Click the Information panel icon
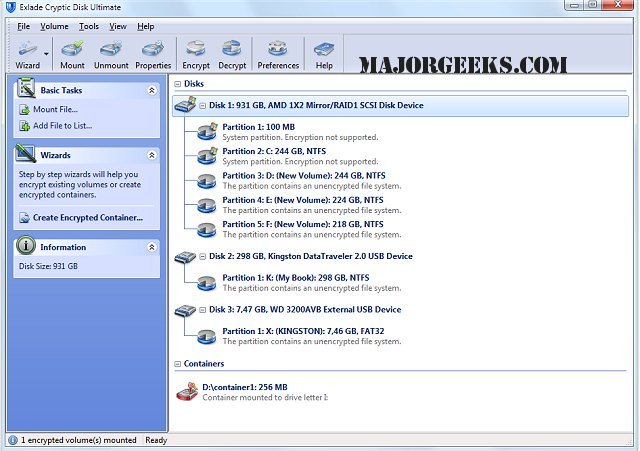The width and height of the screenshot is (640, 451). pos(26,246)
